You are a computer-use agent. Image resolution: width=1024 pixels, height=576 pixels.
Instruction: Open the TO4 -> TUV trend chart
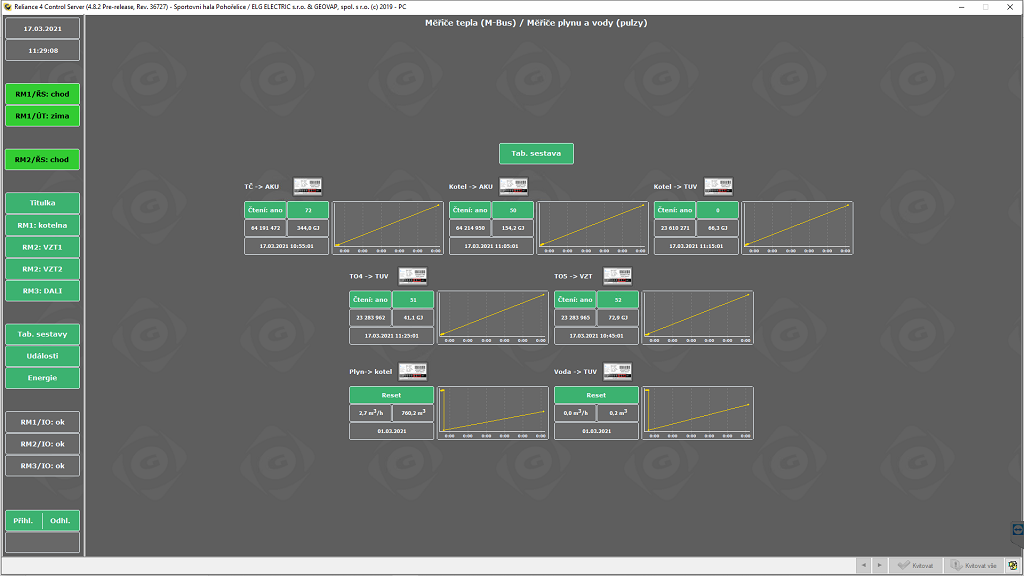(494, 318)
